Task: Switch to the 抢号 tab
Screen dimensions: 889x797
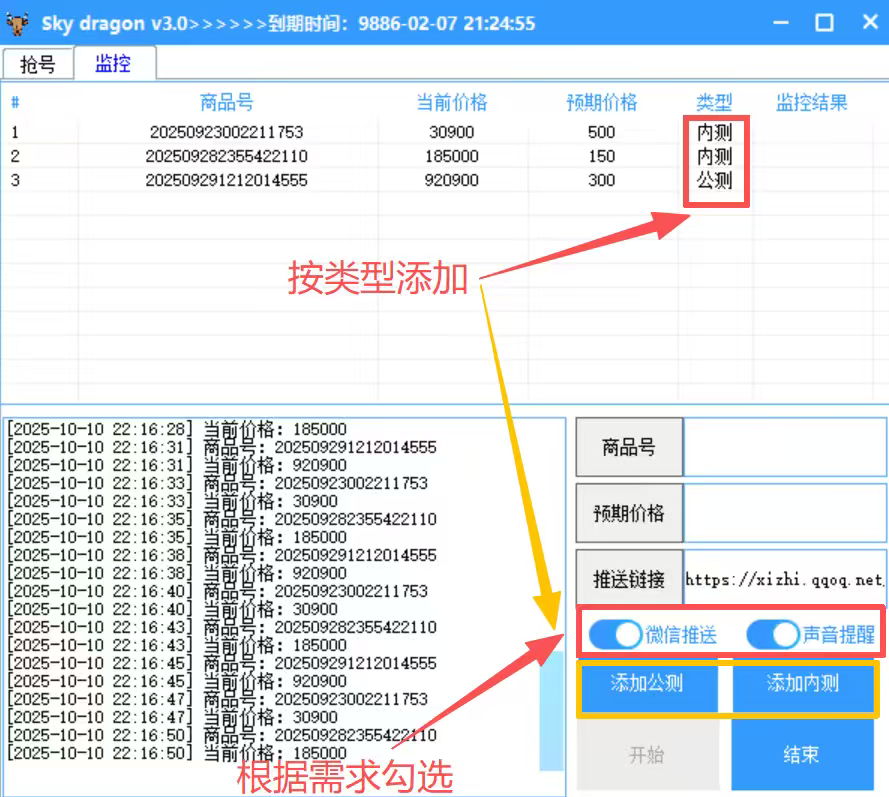Action: [38, 65]
